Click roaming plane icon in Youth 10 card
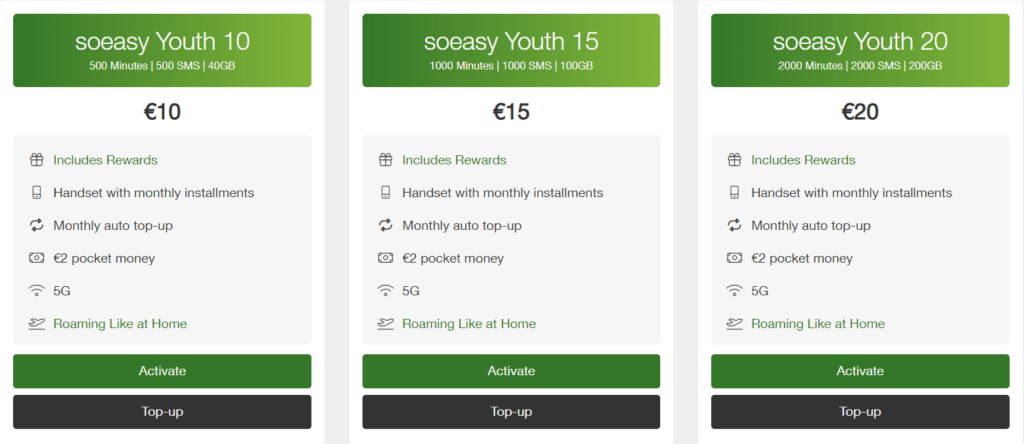Screen dimensions: 1024x444 tap(36, 324)
